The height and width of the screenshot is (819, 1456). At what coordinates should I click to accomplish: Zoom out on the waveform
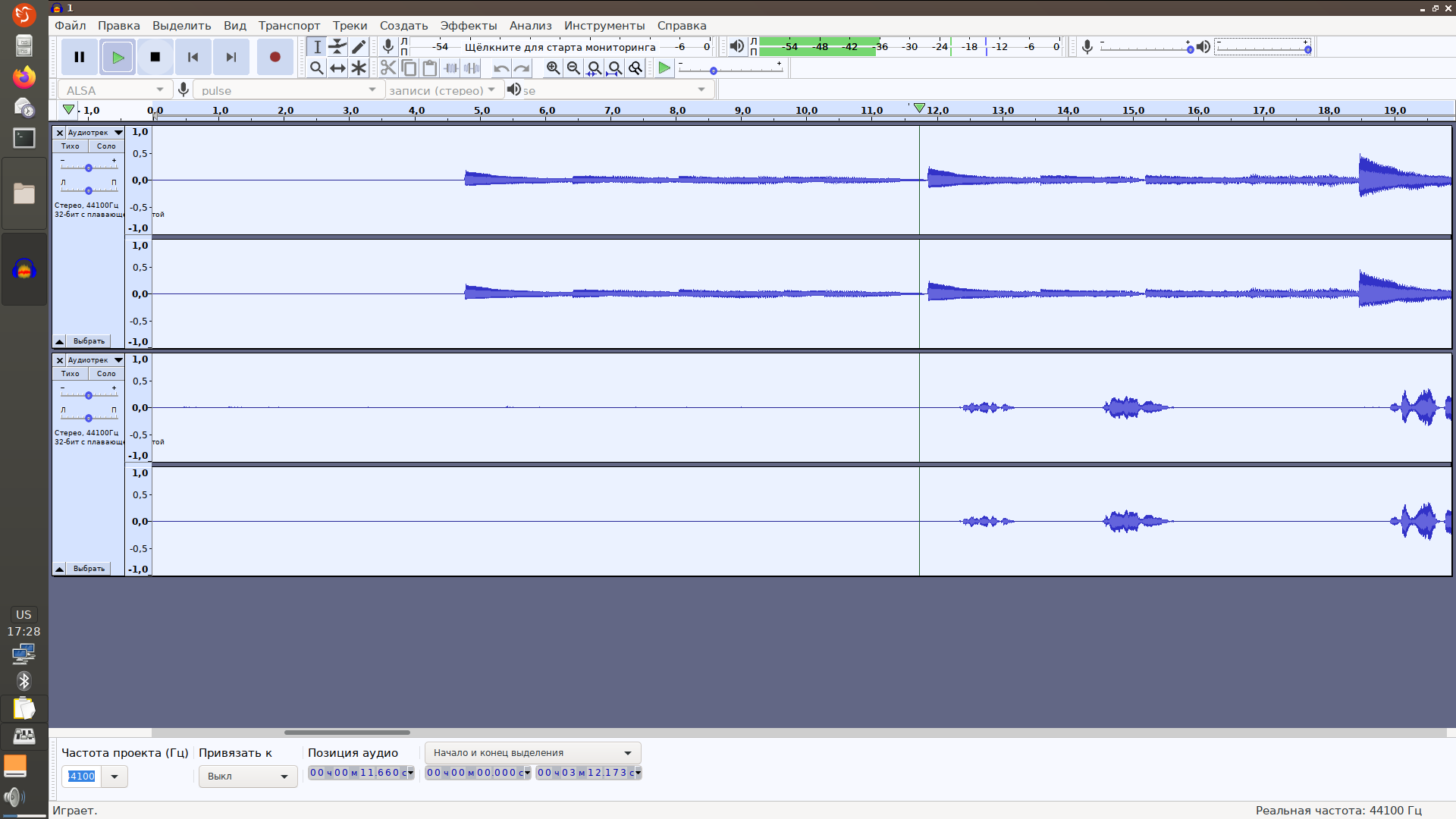573,68
